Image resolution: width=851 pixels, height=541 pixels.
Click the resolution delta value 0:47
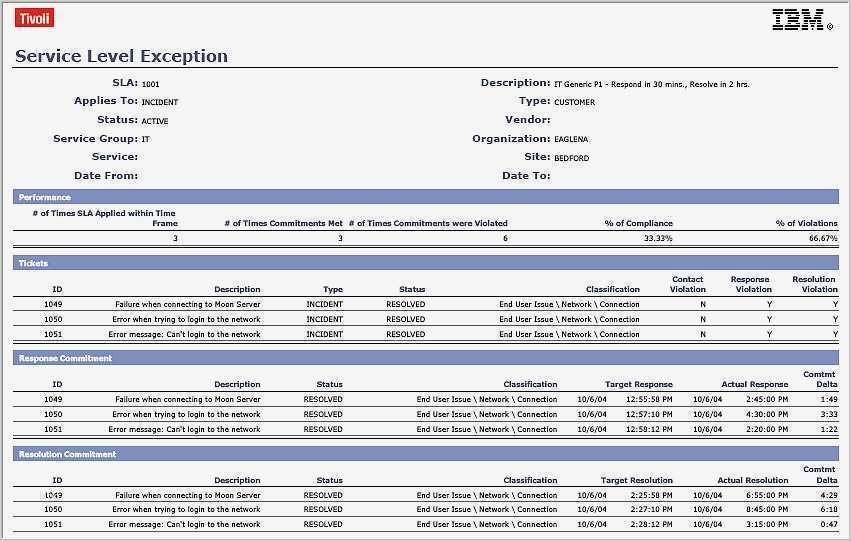coord(829,525)
